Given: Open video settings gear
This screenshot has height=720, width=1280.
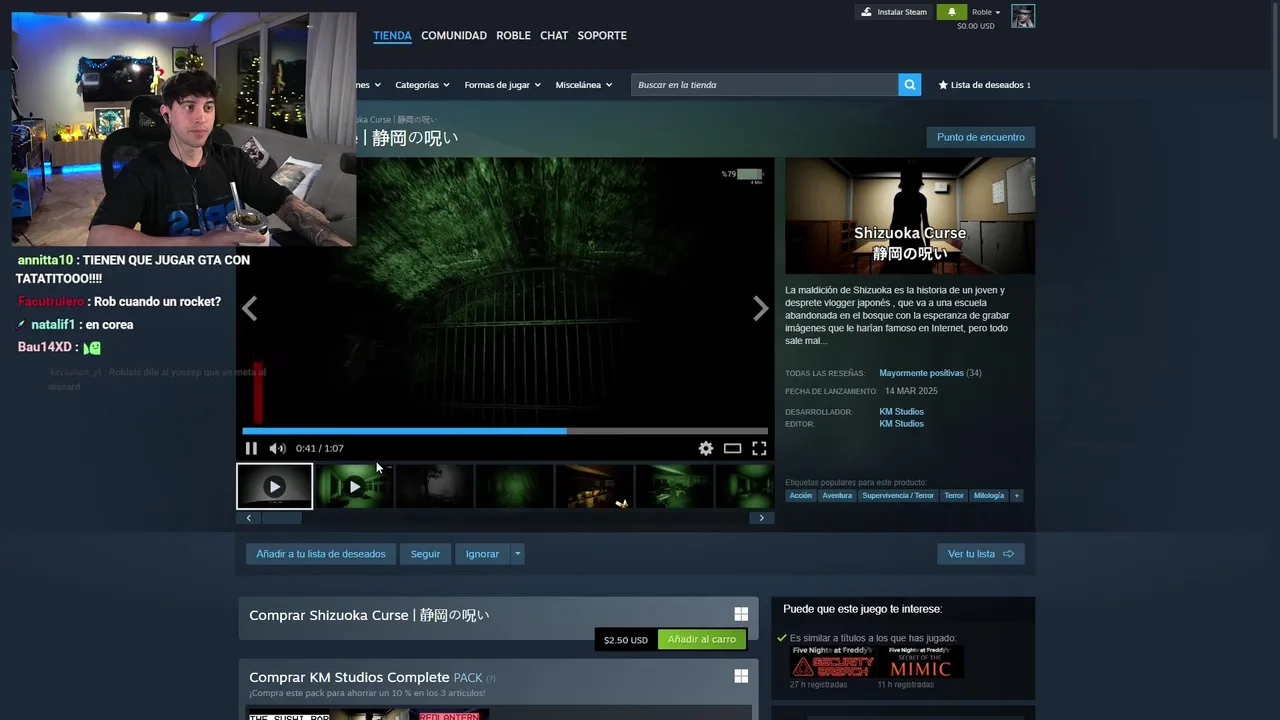Looking at the screenshot, I should click(706, 448).
